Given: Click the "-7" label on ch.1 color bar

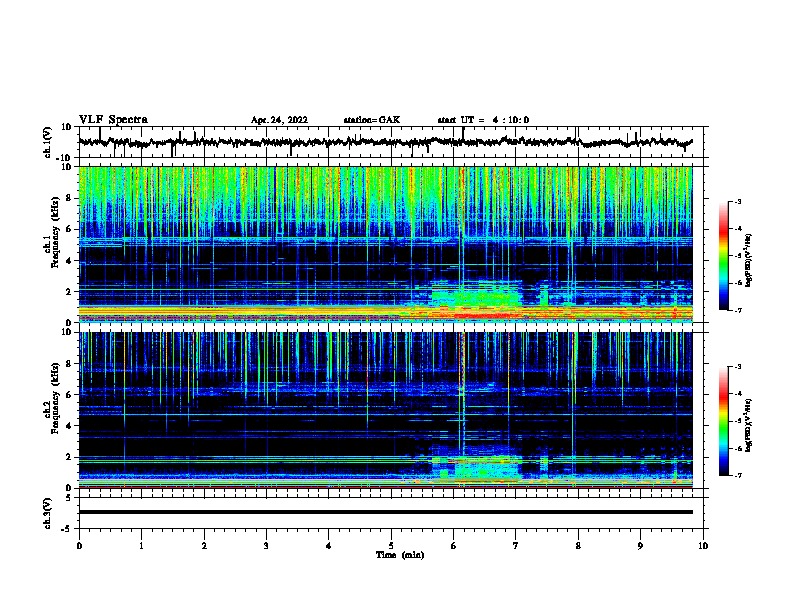Looking at the screenshot, I should (738, 310).
